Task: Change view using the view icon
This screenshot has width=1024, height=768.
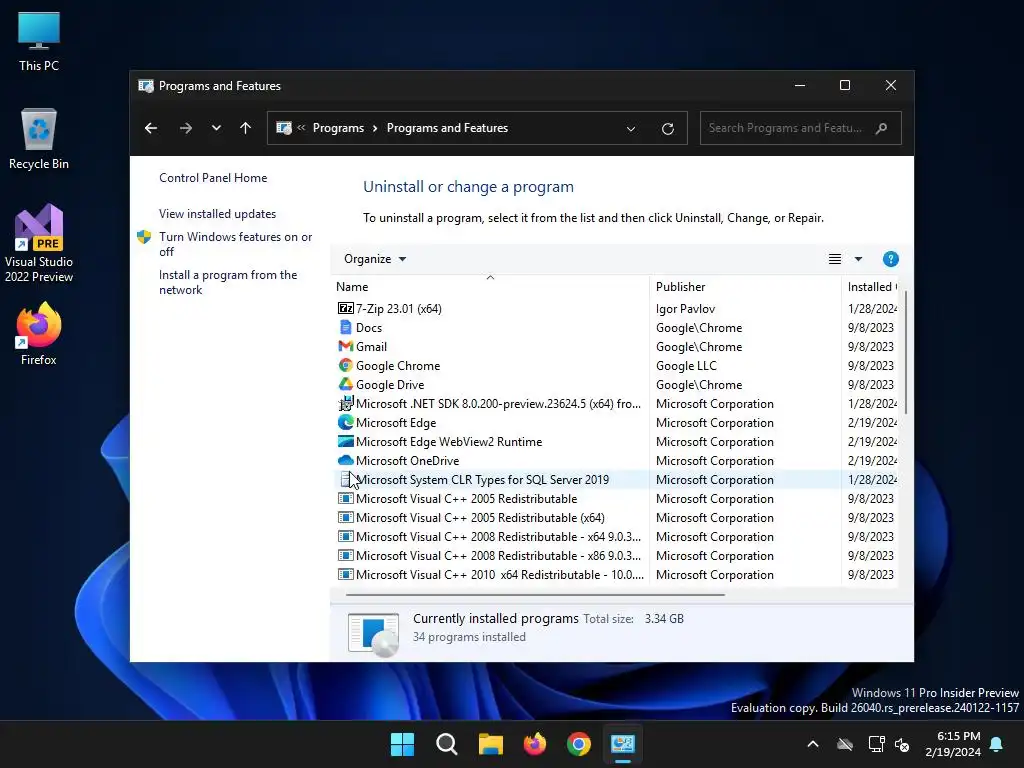Action: (835, 259)
